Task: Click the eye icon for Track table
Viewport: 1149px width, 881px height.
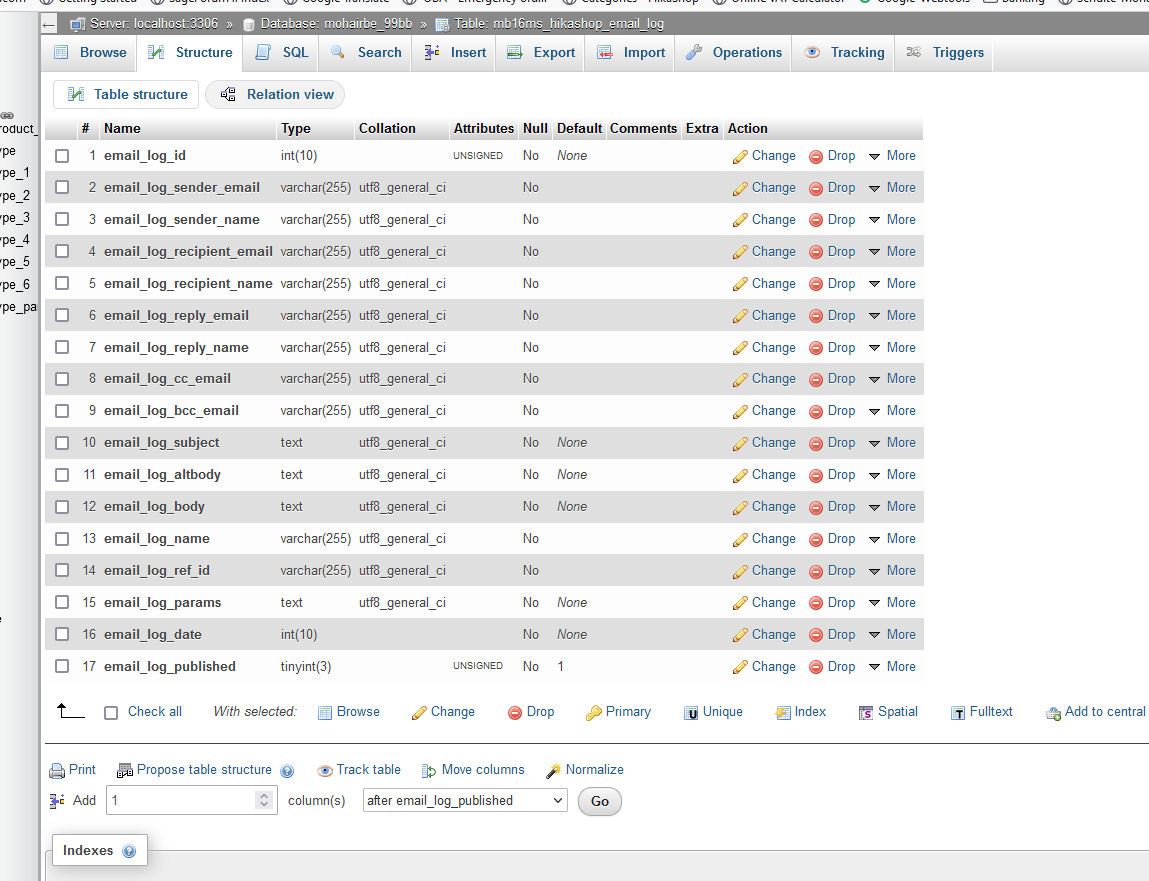Action: coord(325,770)
